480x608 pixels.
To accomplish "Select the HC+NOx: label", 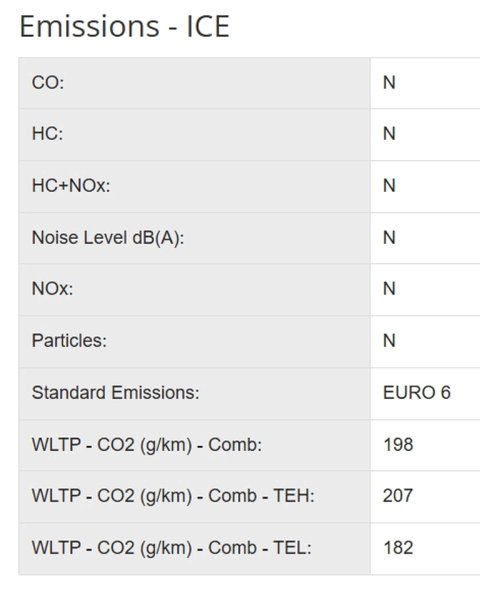I will coord(71,186).
